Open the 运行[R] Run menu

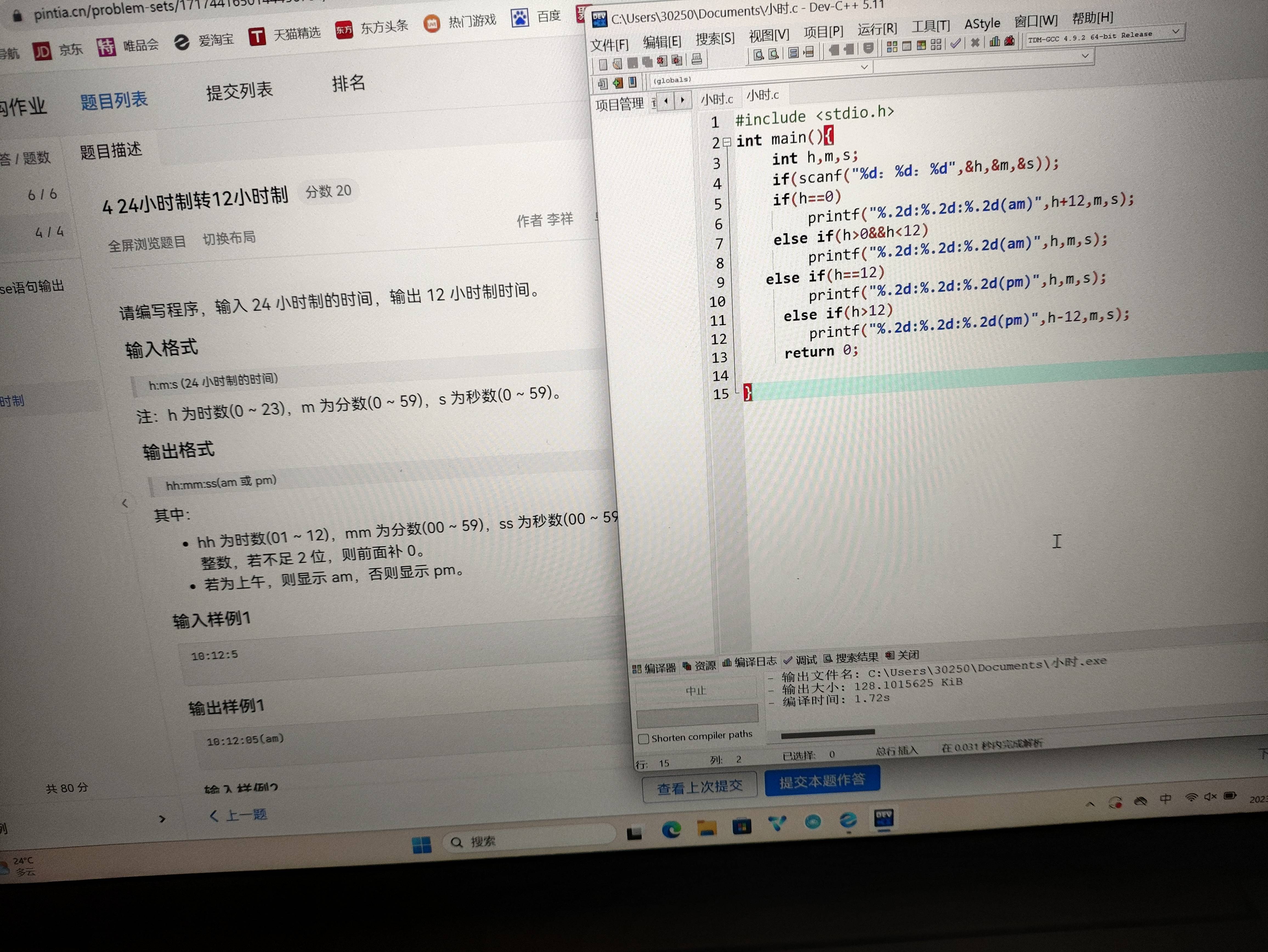[877, 29]
